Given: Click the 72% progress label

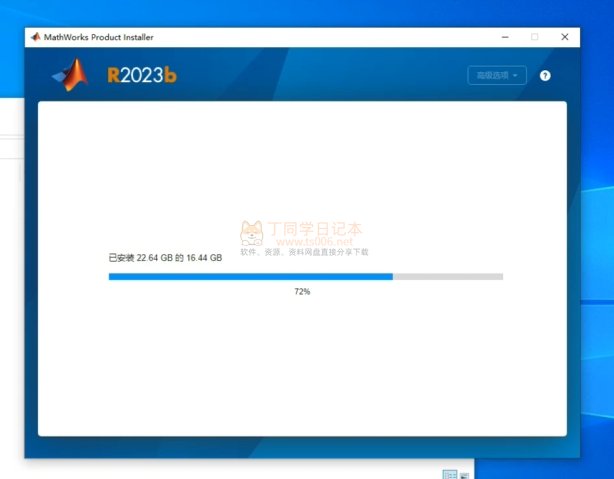Looking at the screenshot, I should 302,291.
